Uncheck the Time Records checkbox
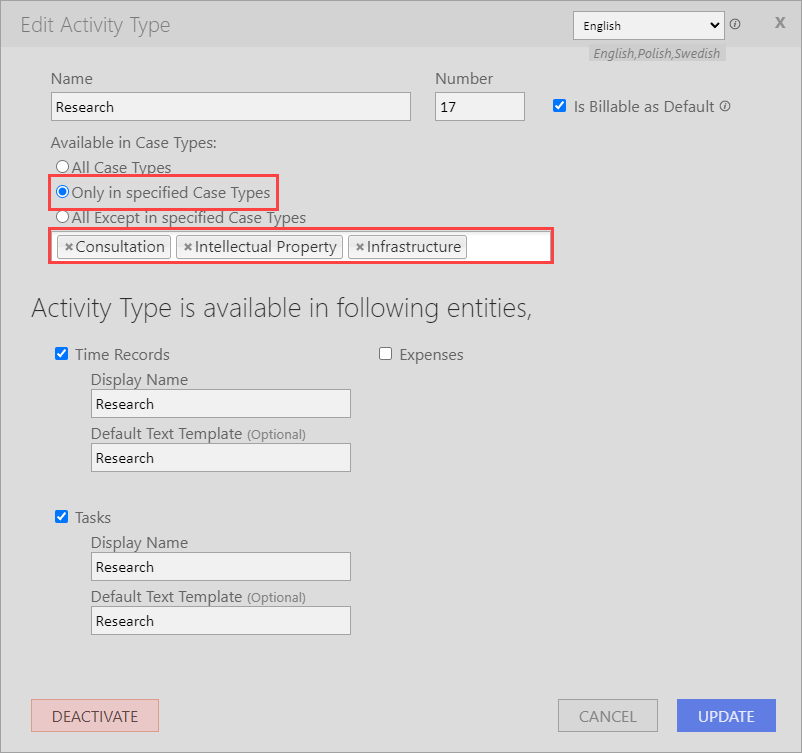The image size is (802, 753). click(61, 354)
